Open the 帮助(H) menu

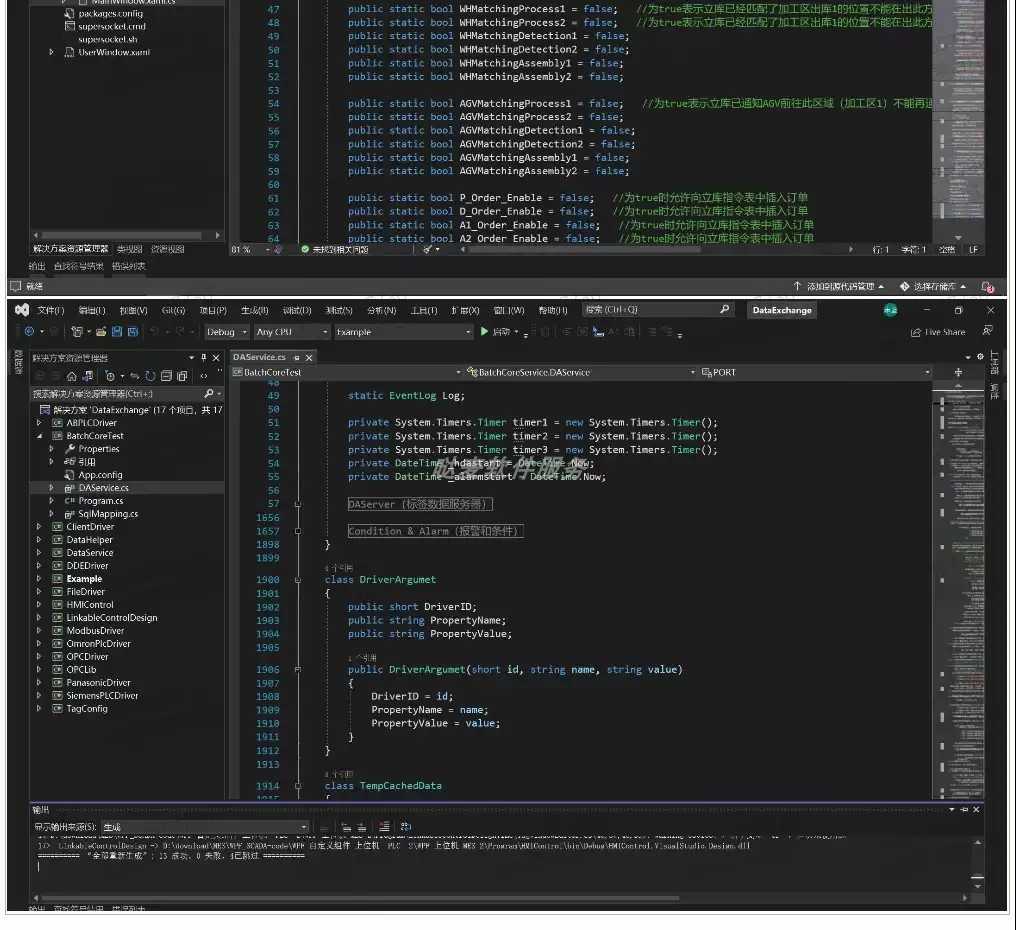tap(553, 310)
